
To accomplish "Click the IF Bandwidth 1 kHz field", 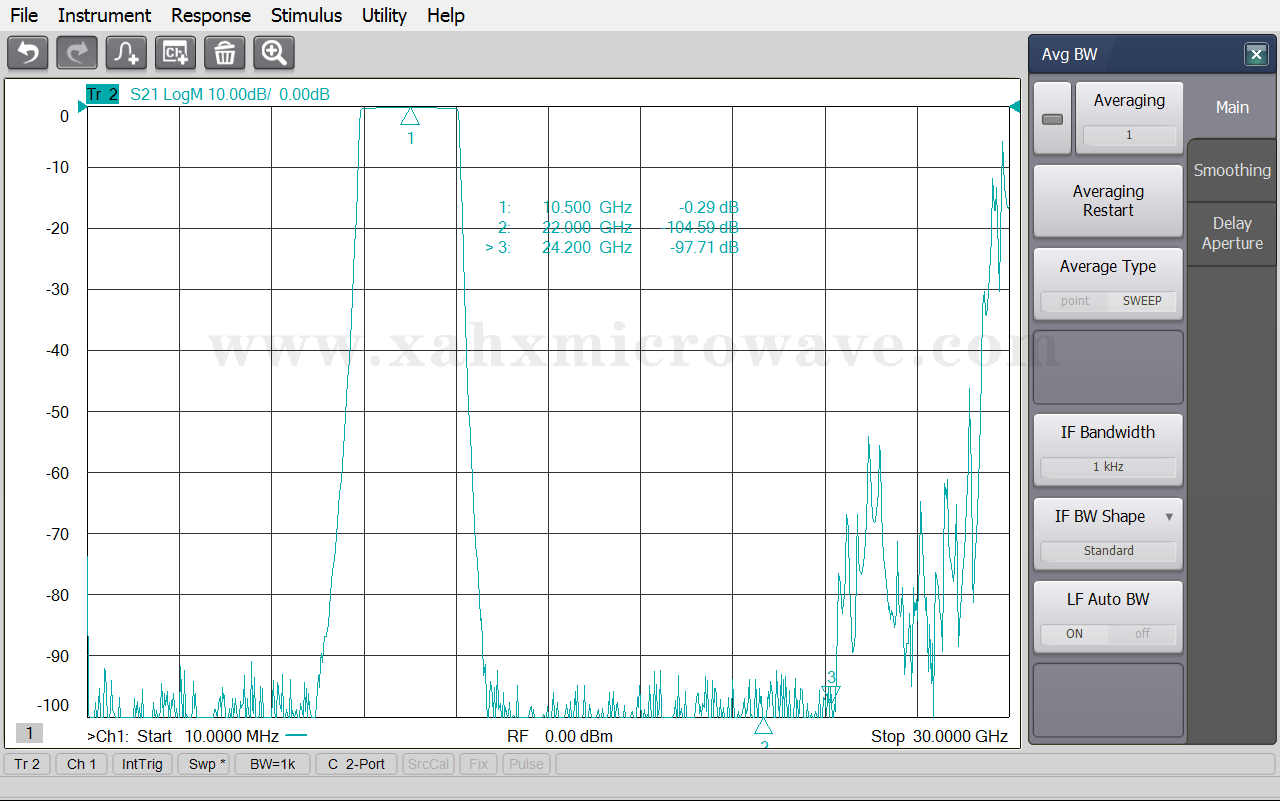I will click(1108, 467).
